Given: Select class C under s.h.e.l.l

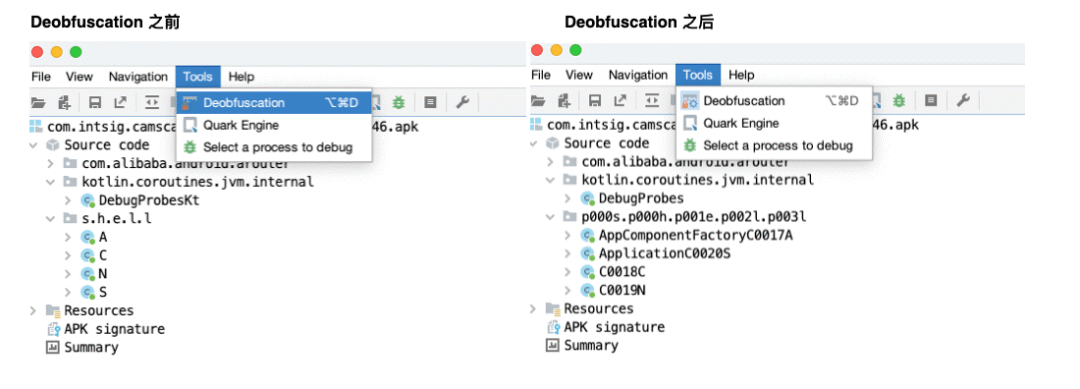Looking at the screenshot, I should click(103, 255).
